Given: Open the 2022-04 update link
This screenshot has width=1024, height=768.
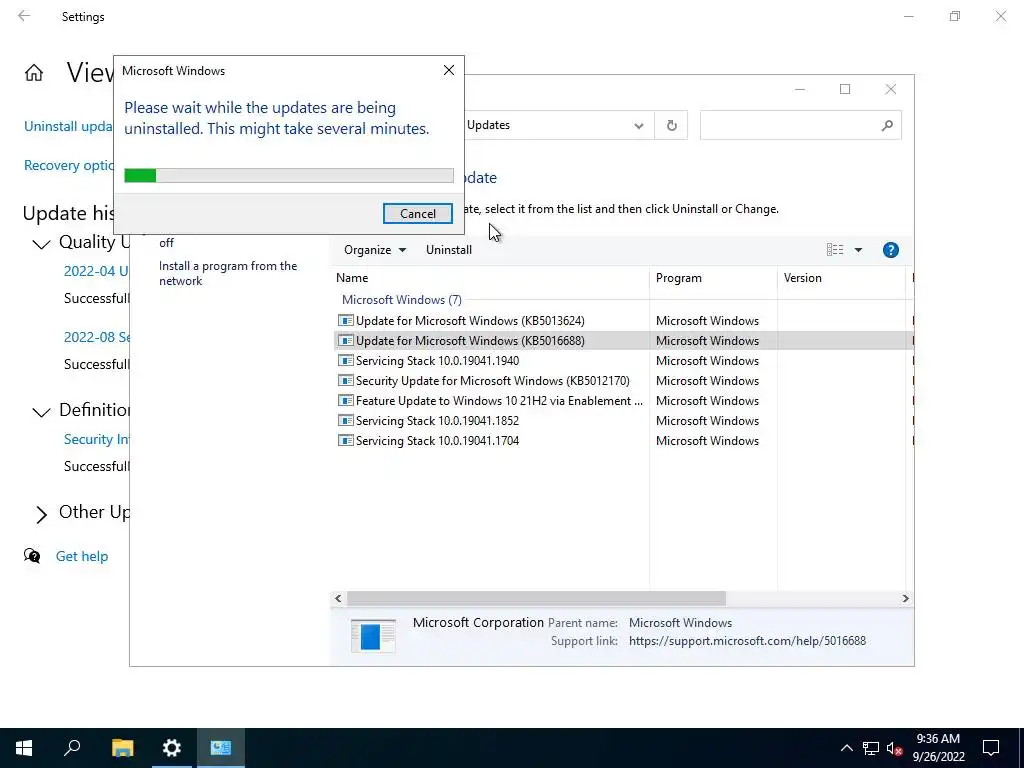Looking at the screenshot, I should pos(96,271).
